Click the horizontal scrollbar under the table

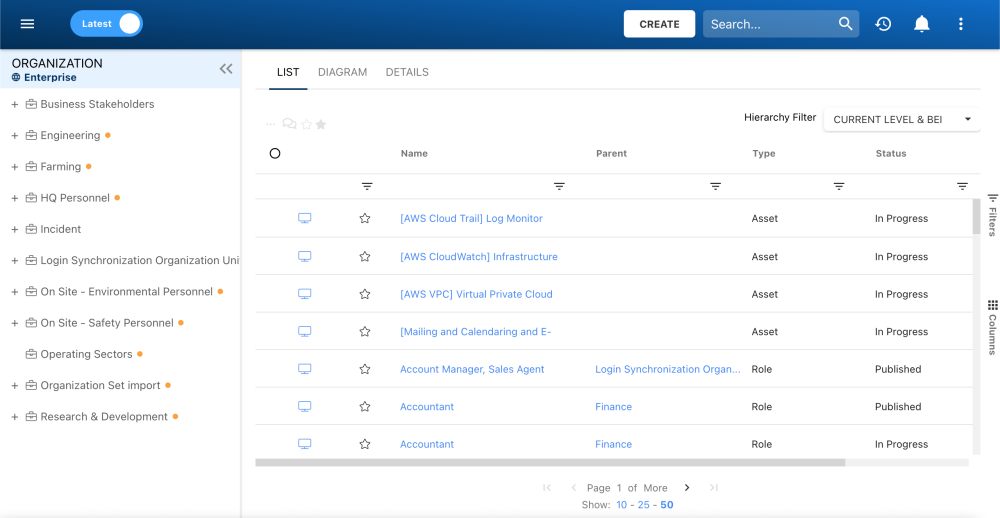click(x=550, y=463)
